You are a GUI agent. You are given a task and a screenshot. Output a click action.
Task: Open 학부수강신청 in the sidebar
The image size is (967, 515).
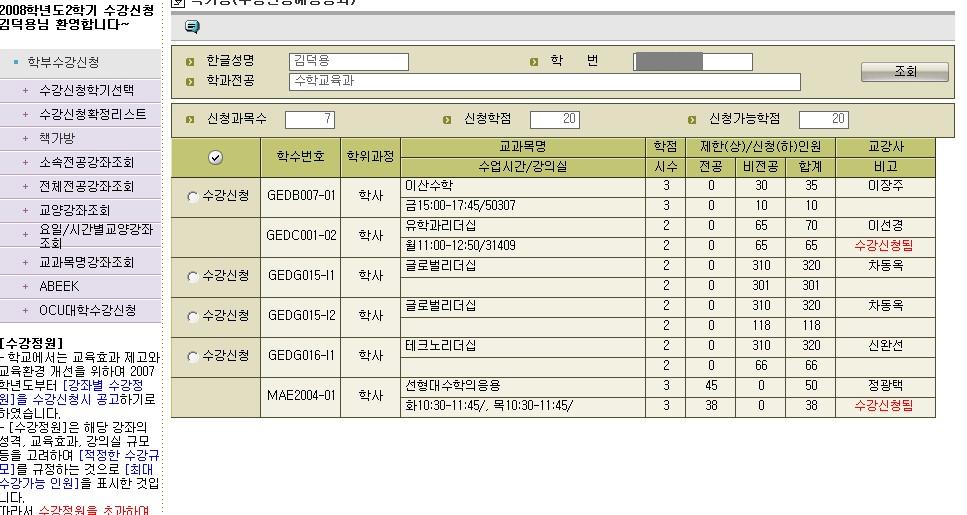coord(63,62)
